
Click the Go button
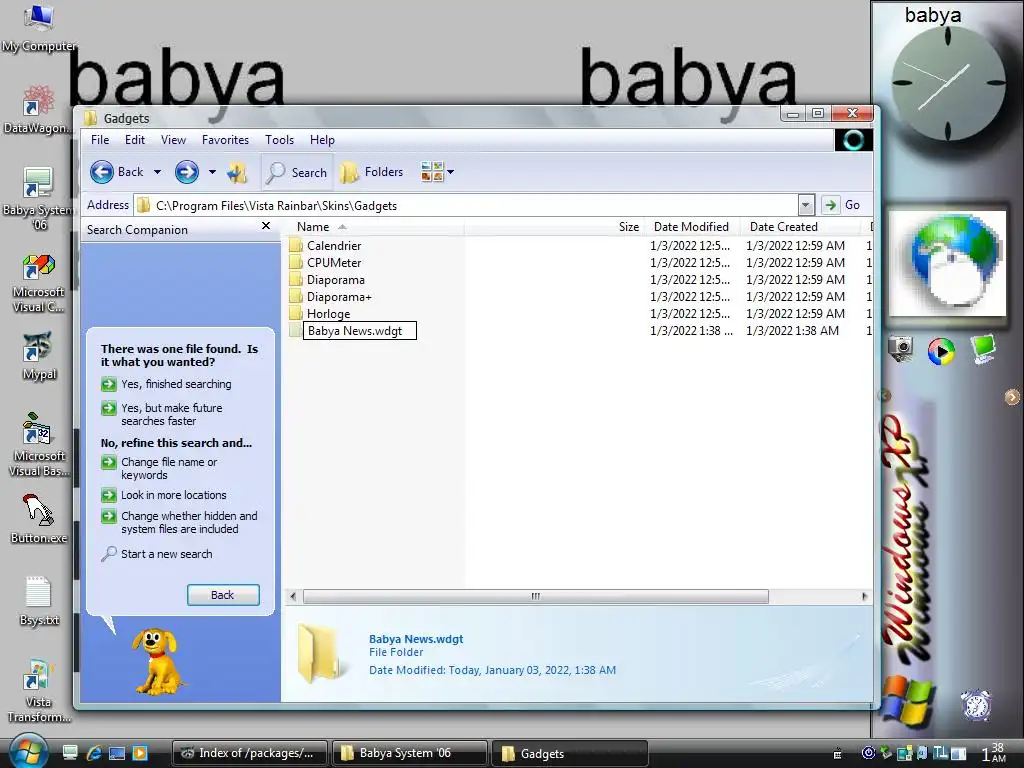pos(842,205)
